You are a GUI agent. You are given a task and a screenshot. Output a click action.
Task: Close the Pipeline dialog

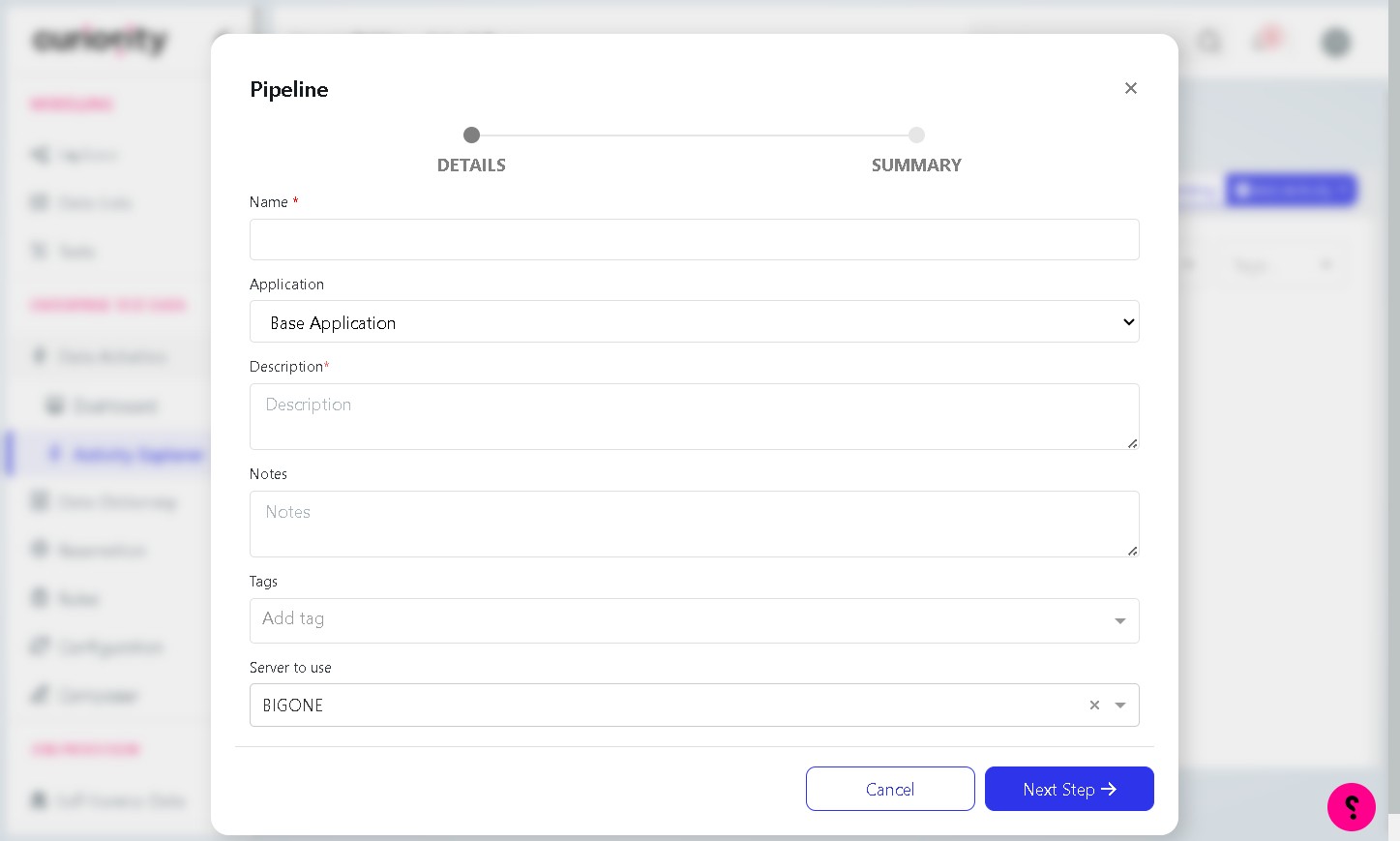pyautogui.click(x=1130, y=88)
